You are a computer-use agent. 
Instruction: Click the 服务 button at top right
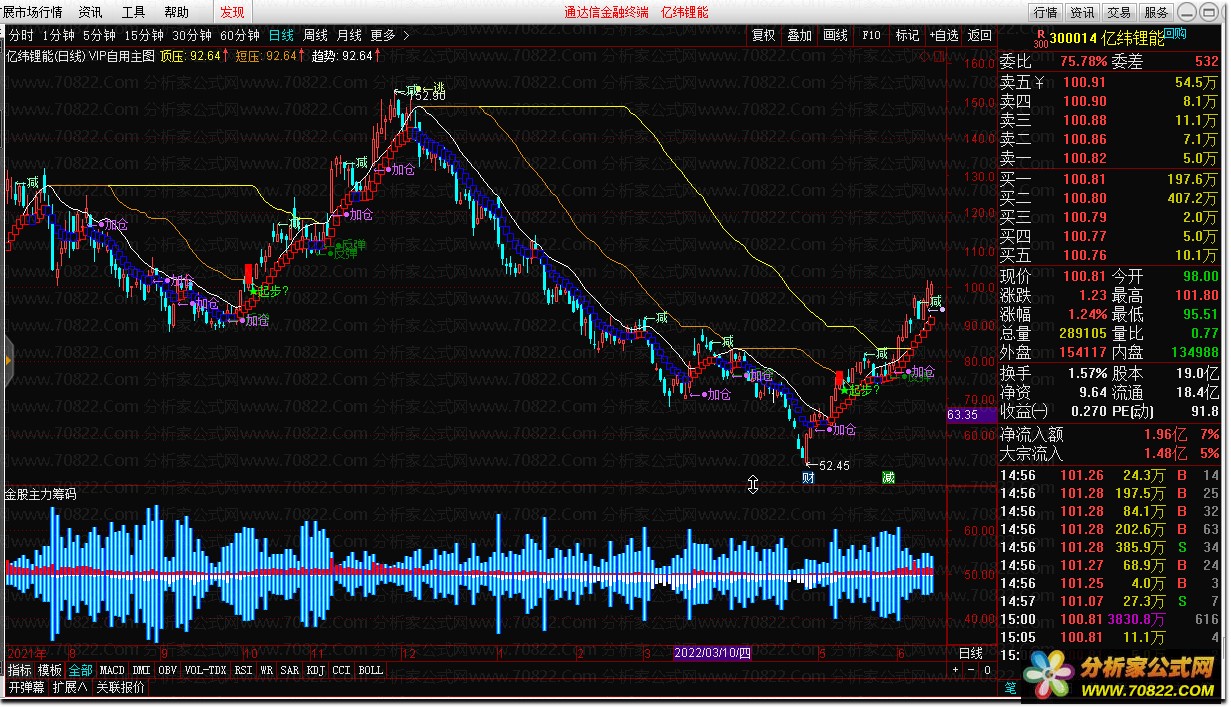point(1156,12)
